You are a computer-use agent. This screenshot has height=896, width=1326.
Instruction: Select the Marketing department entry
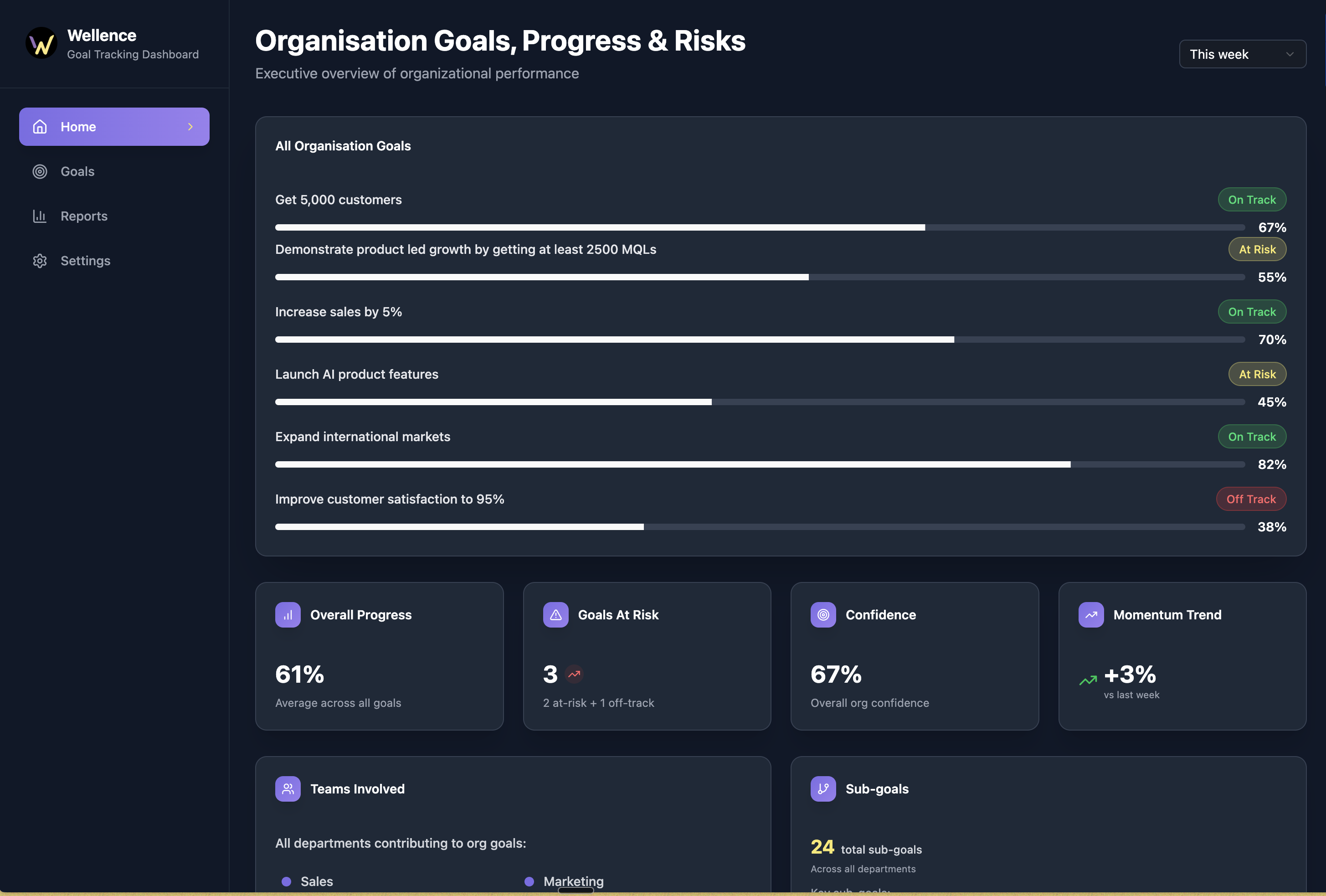pos(573,881)
